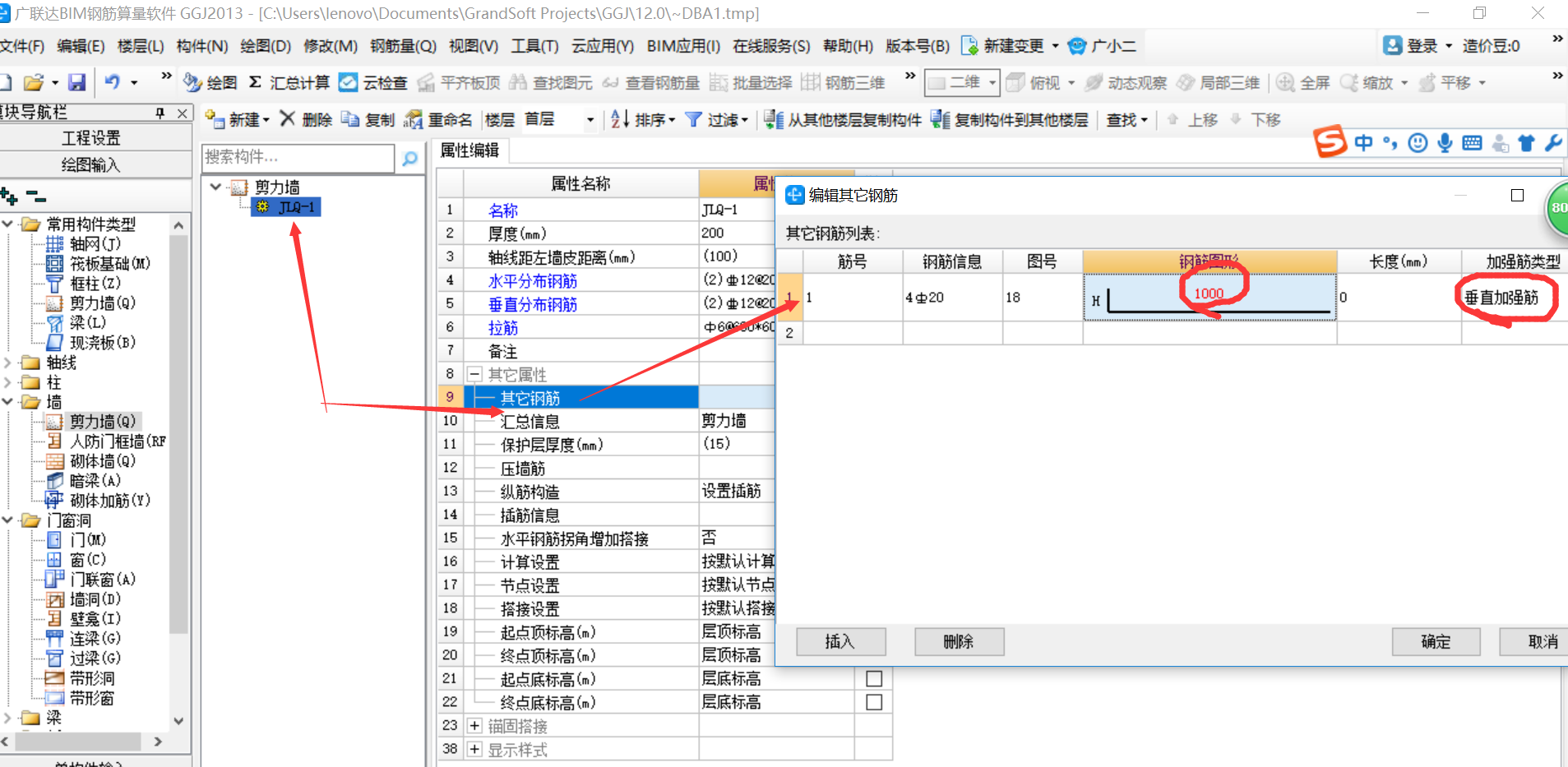Open the 文件(F) menu
This screenshot has width=1568, height=767.
[22, 46]
